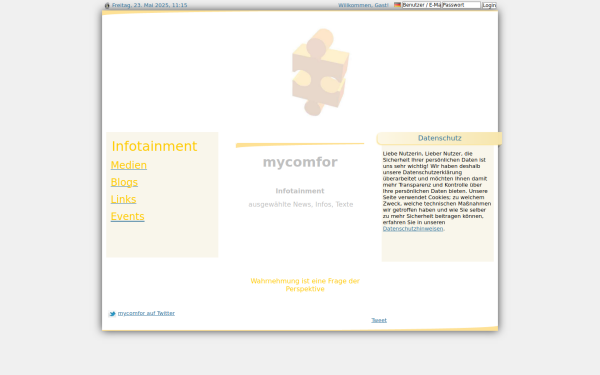Open the Blogs link
600x375 pixels.
tap(124, 182)
